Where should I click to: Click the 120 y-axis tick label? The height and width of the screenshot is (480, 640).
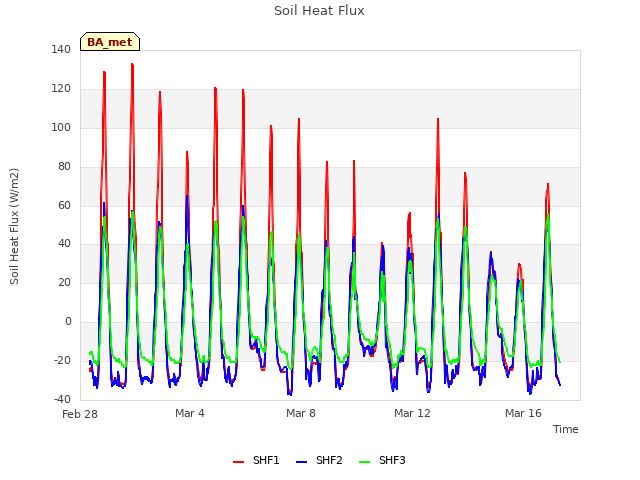pyautogui.click(x=61, y=89)
